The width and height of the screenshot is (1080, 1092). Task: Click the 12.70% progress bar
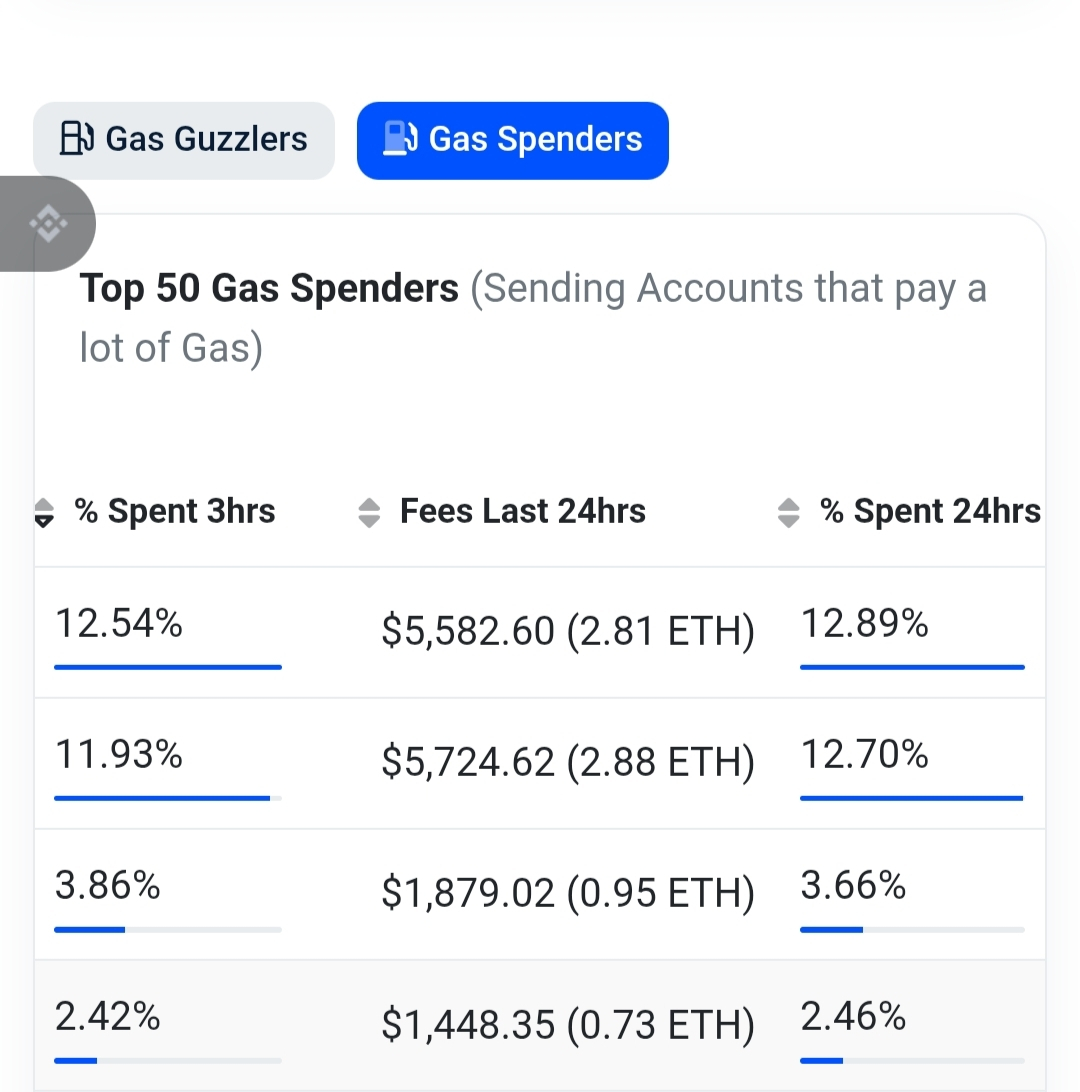(912, 798)
